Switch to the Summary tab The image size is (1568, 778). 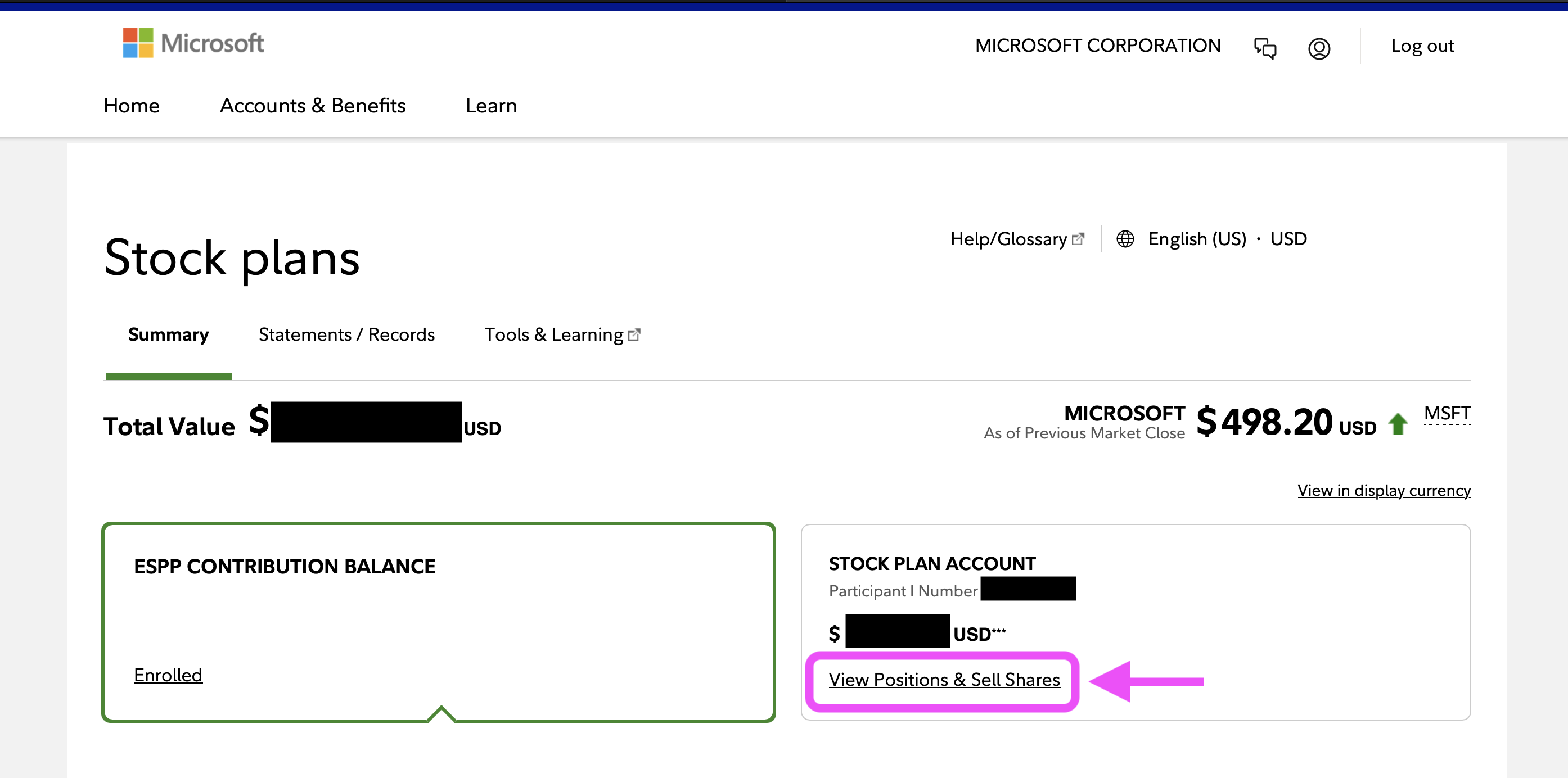(x=168, y=334)
